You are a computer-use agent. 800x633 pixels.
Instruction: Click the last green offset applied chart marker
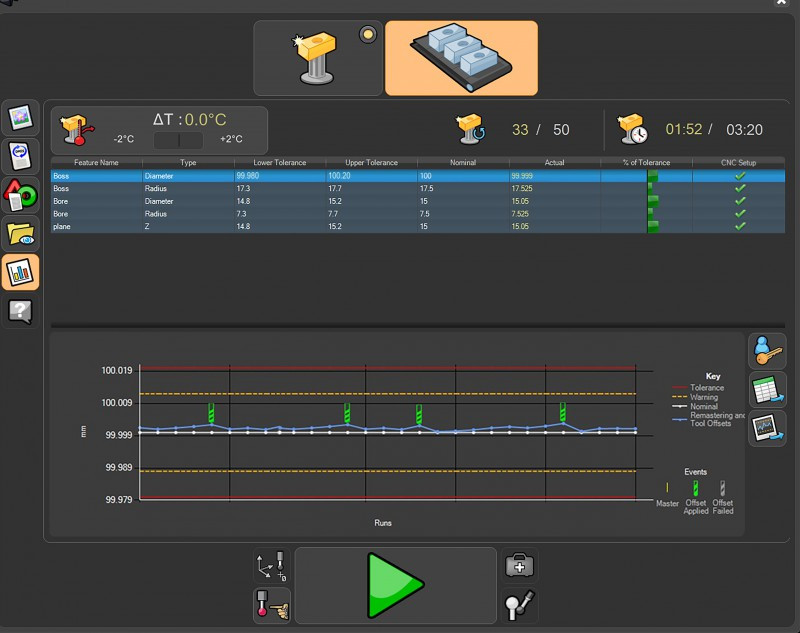563,412
